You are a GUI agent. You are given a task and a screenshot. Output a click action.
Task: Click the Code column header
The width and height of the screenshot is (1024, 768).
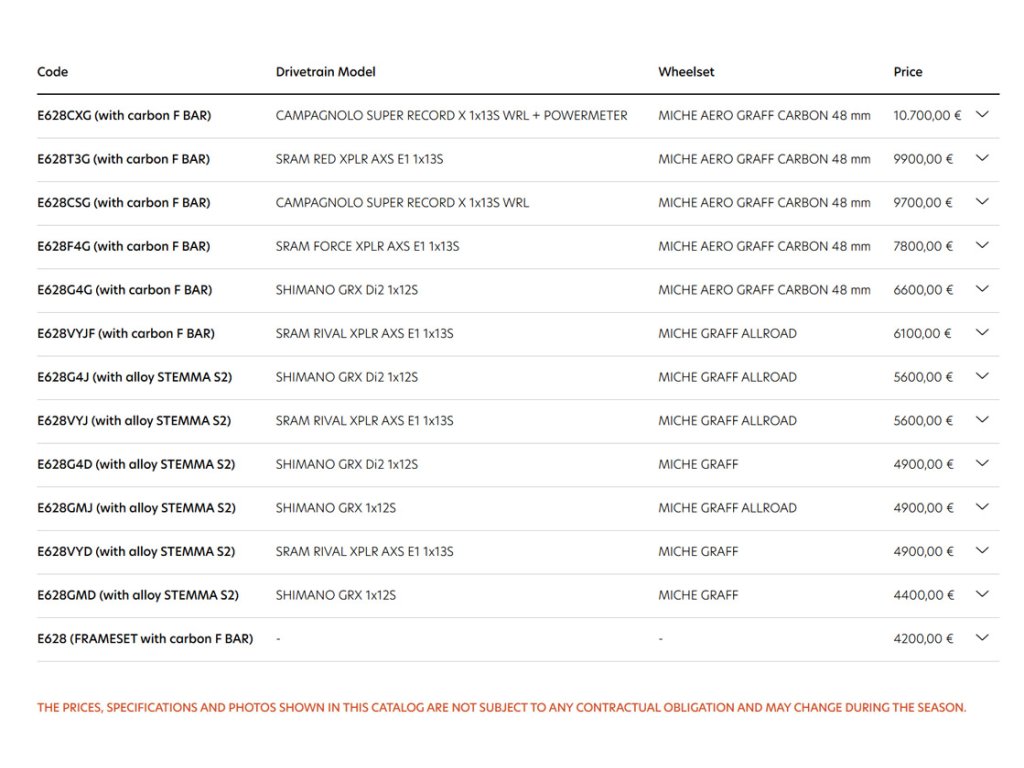pos(53,72)
